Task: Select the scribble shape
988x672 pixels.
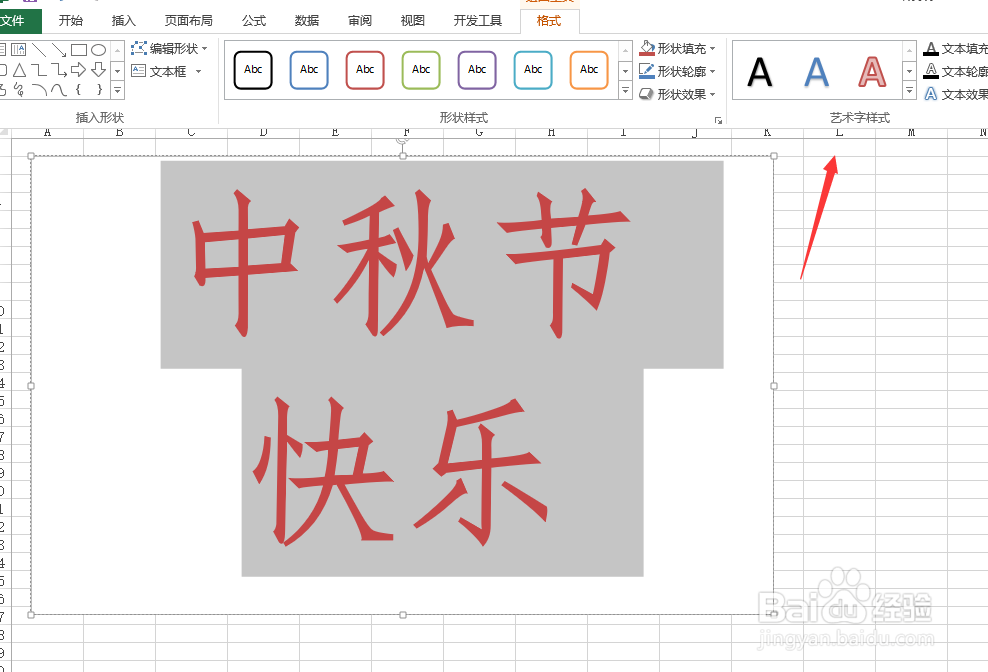Action: coord(20,90)
